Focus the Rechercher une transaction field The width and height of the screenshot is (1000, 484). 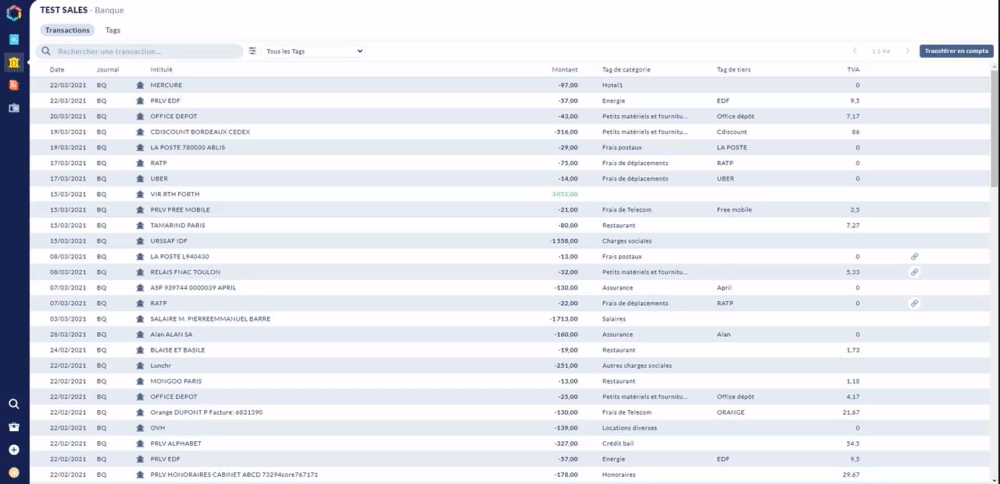[x=139, y=51]
